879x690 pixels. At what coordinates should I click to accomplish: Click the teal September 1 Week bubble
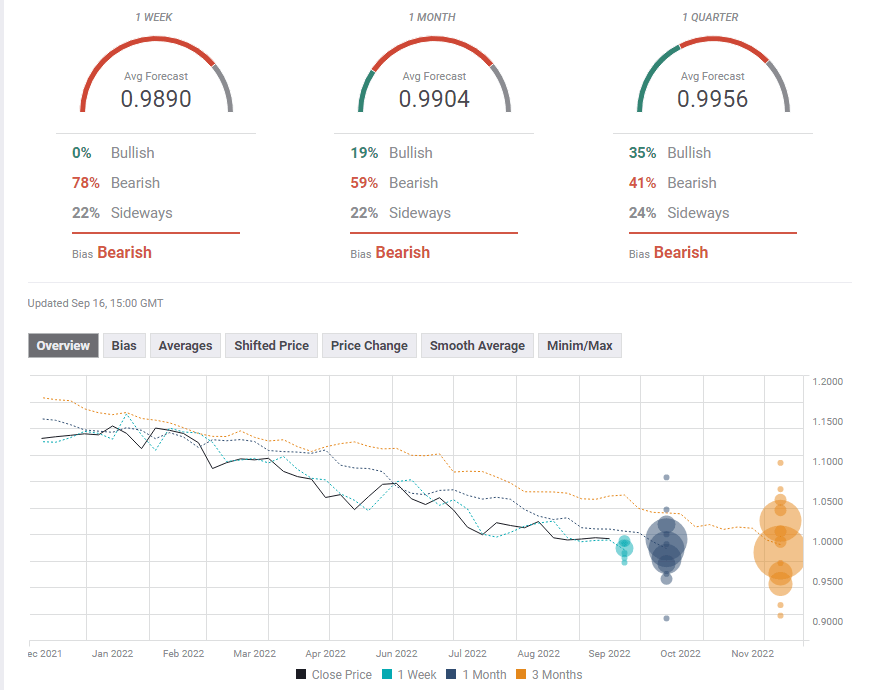point(624,547)
